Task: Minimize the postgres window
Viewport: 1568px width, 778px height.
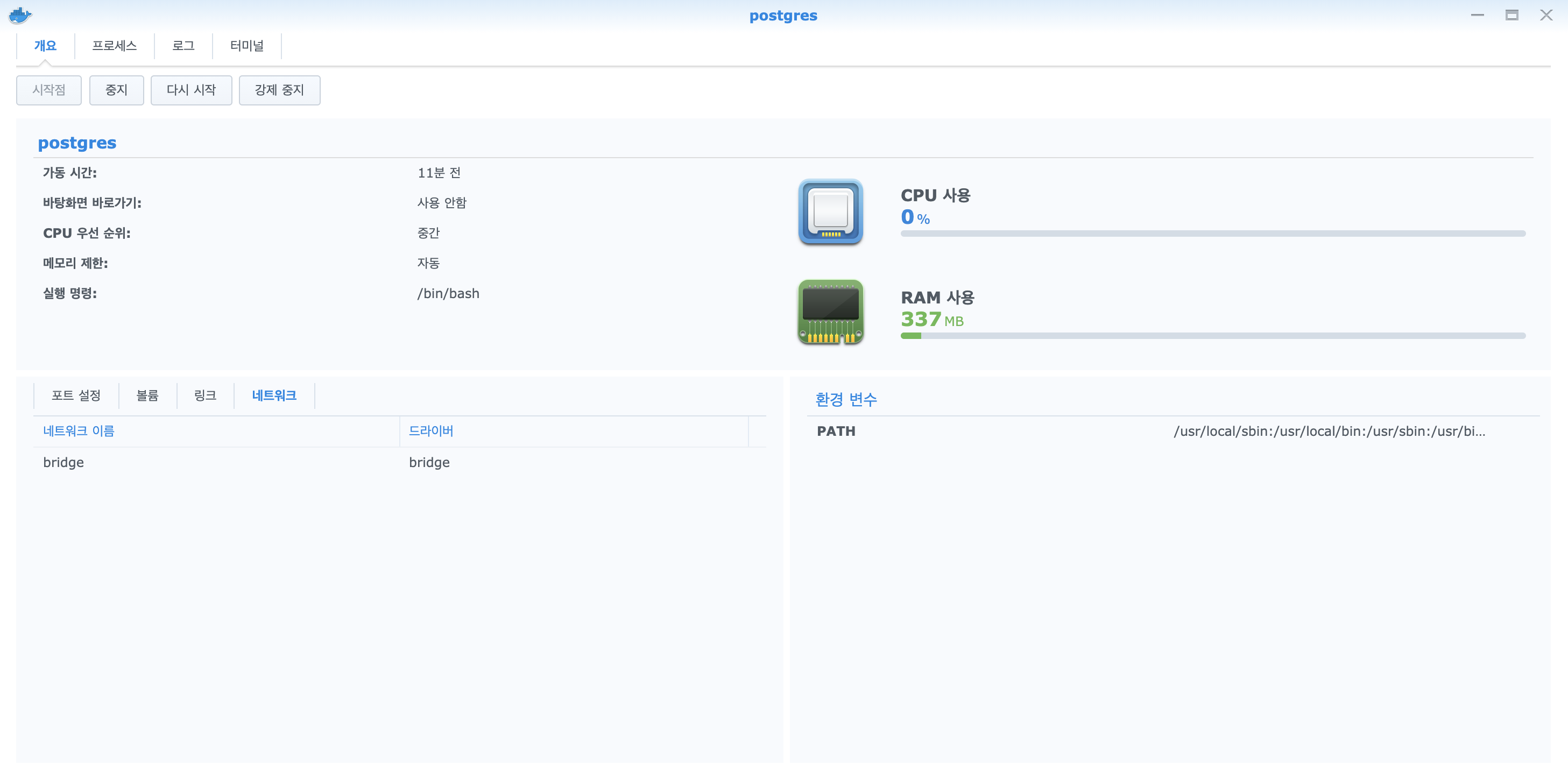Action: pos(1477,15)
